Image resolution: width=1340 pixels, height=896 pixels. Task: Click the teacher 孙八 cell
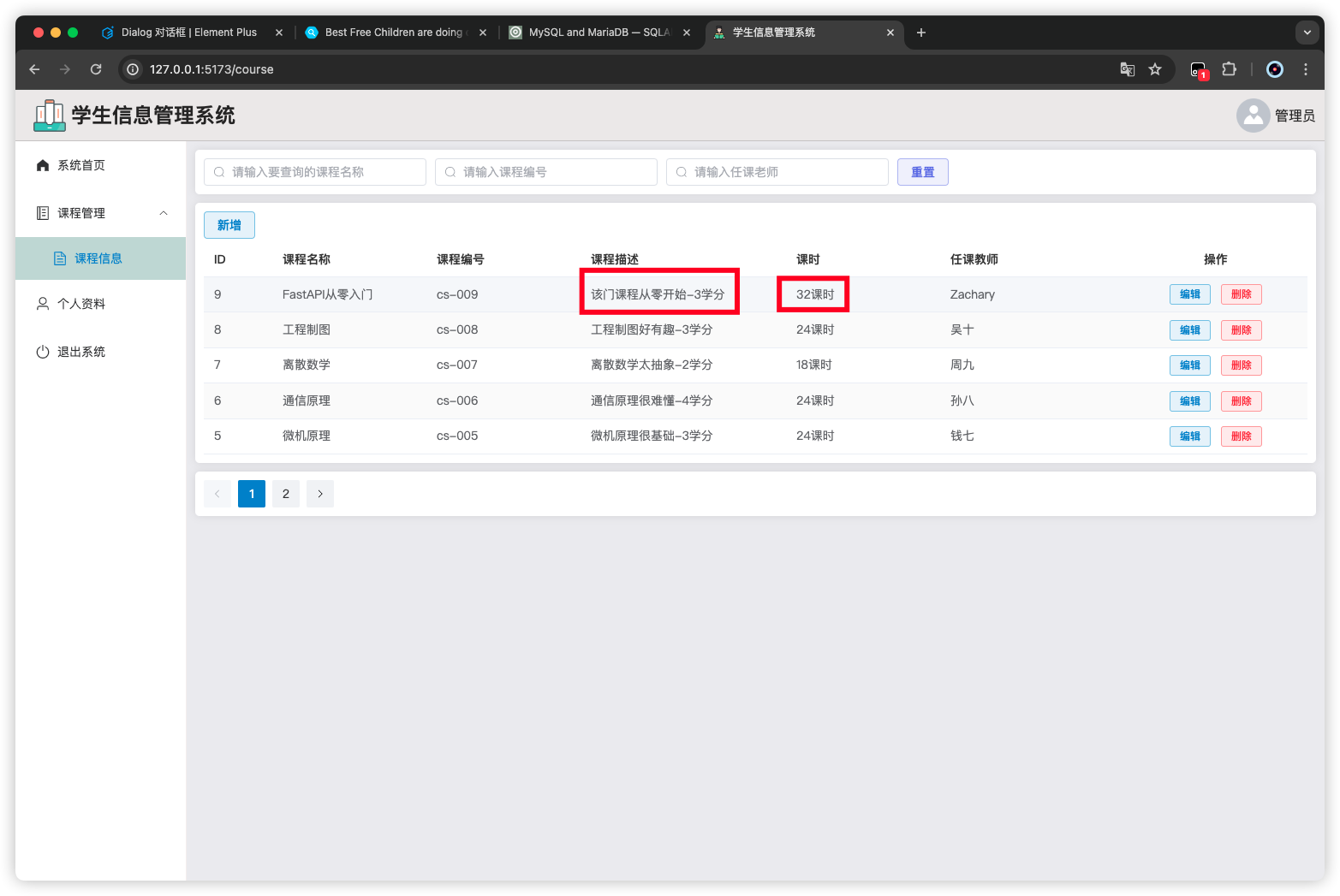962,401
